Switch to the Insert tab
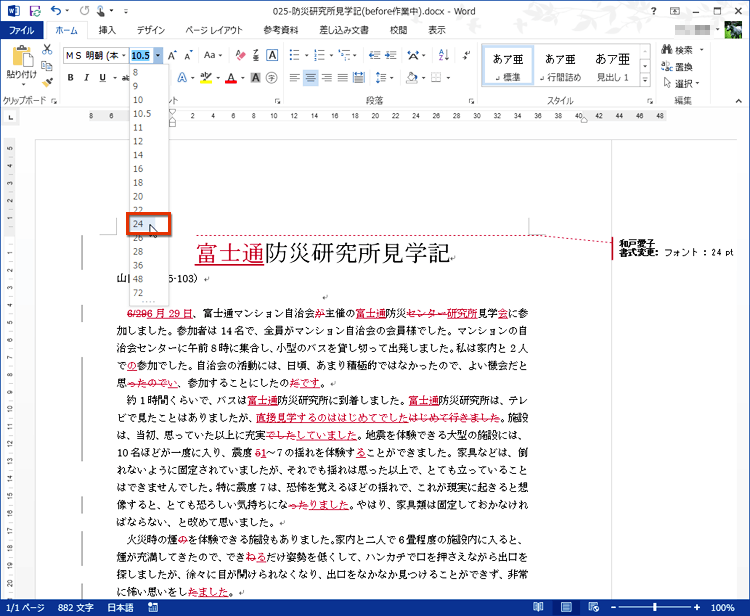The height and width of the screenshot is (616, 750). (x=107, y=30)
